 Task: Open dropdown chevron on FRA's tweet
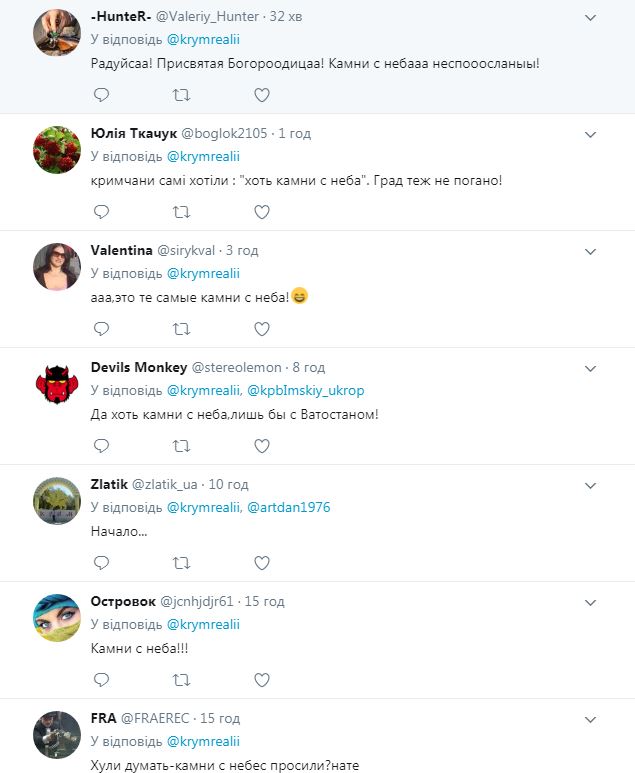(x=590, y=718)
